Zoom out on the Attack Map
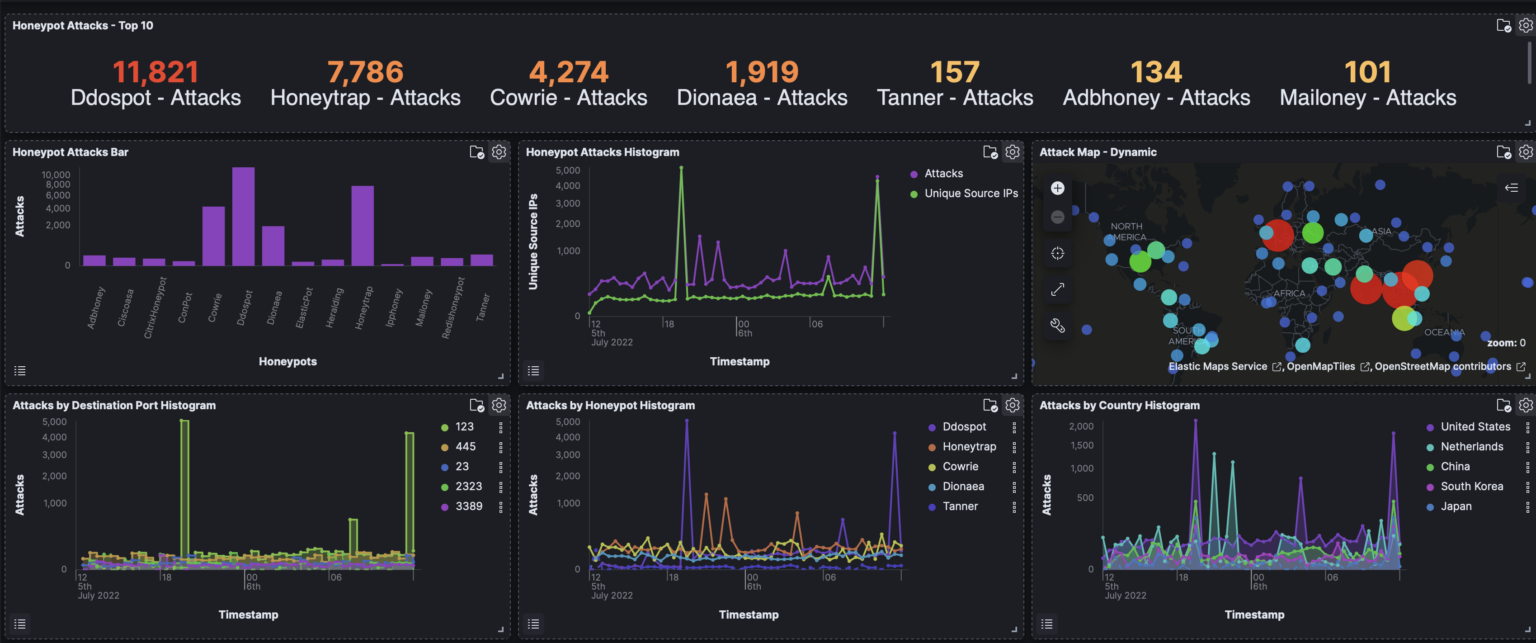Image resolution: width=1536 pixels, height=643 pixels. point(1057,217)
